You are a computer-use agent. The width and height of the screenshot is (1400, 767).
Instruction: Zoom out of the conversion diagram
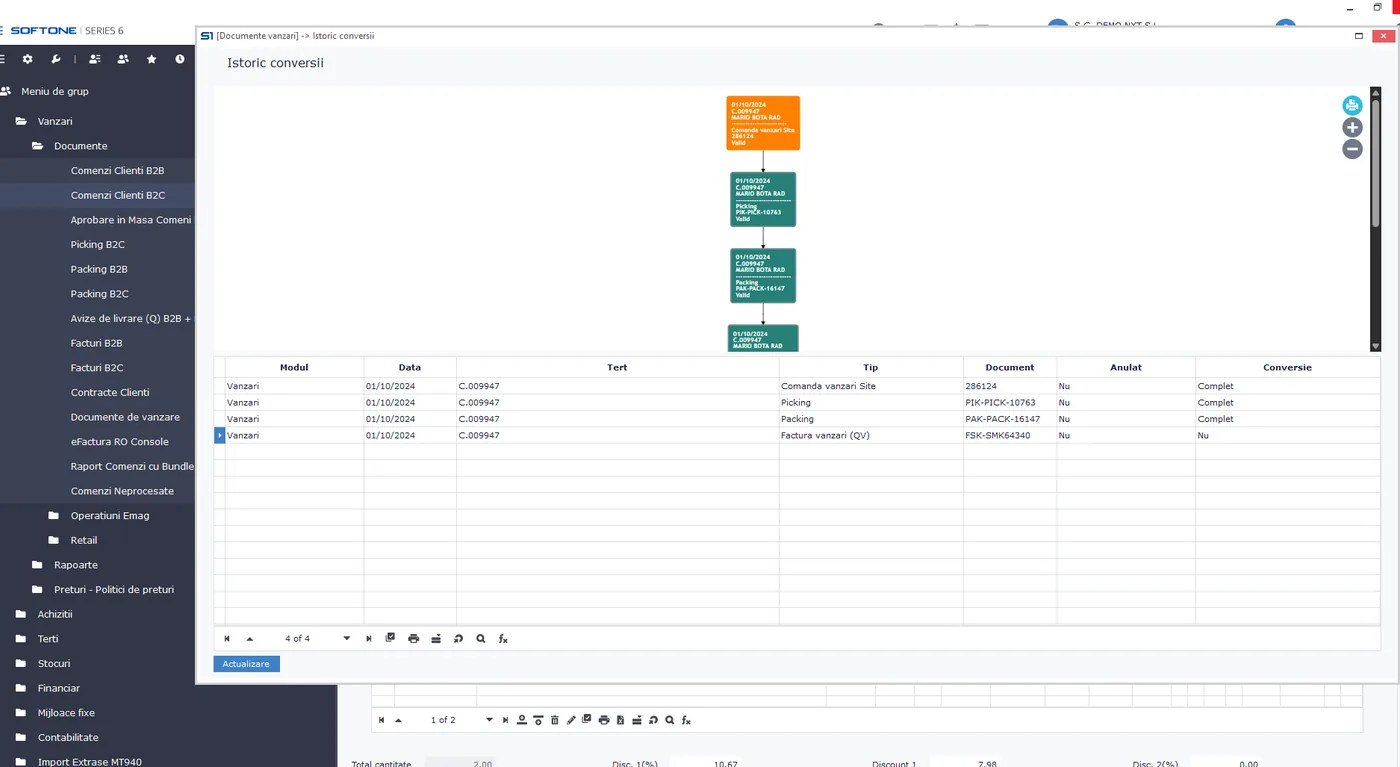(1352, 149)
